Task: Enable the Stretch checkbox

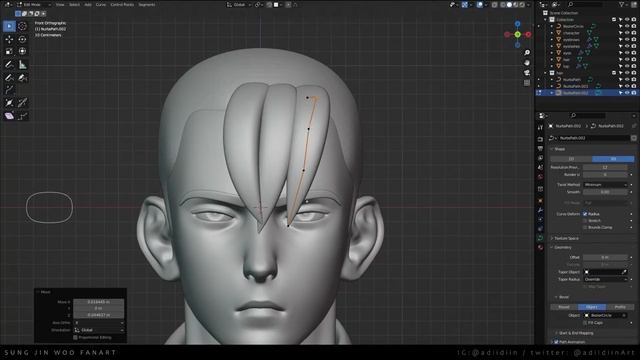Action: 585,220
